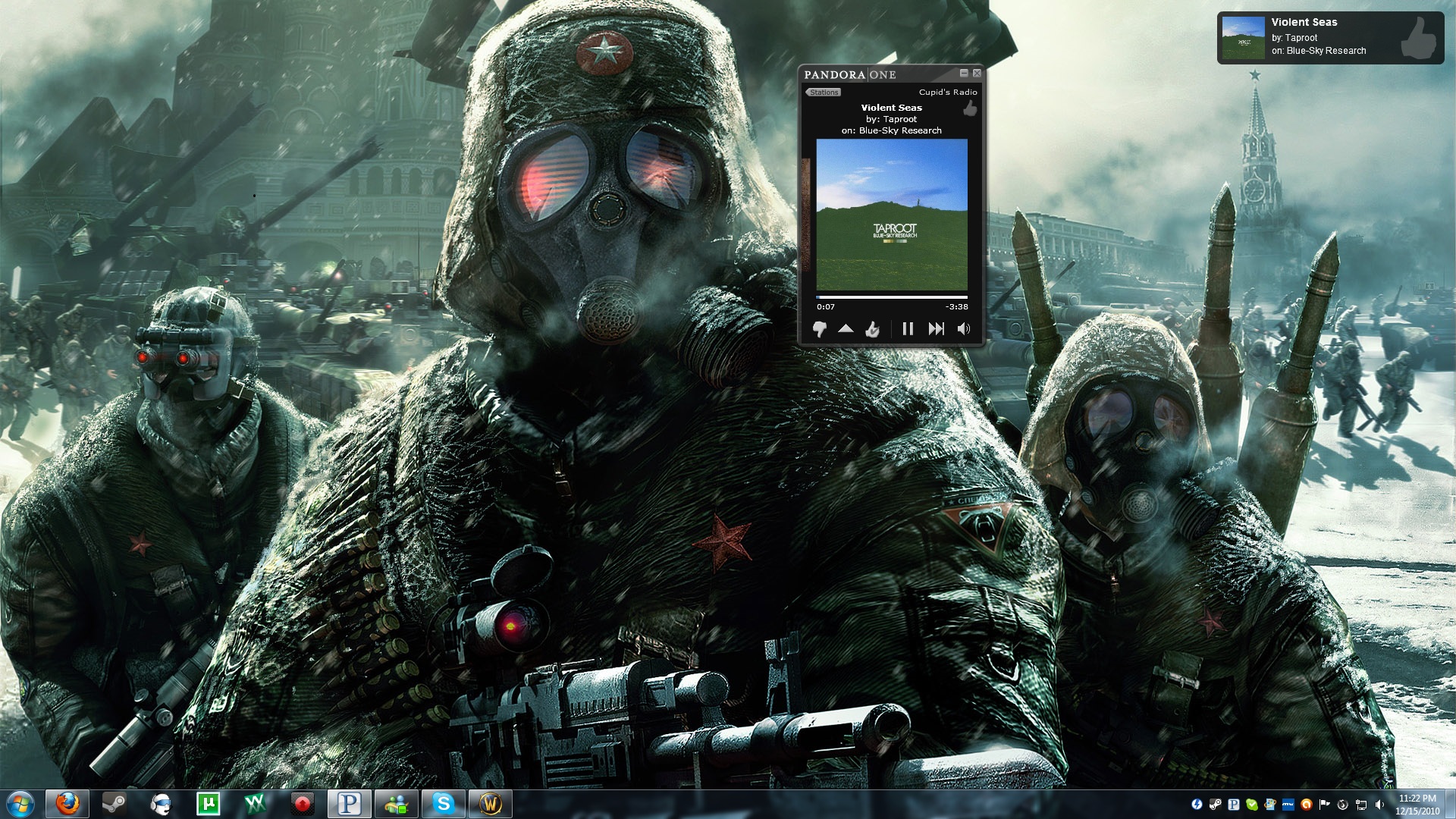Go back to Pandora Stations list

(823, 93)
